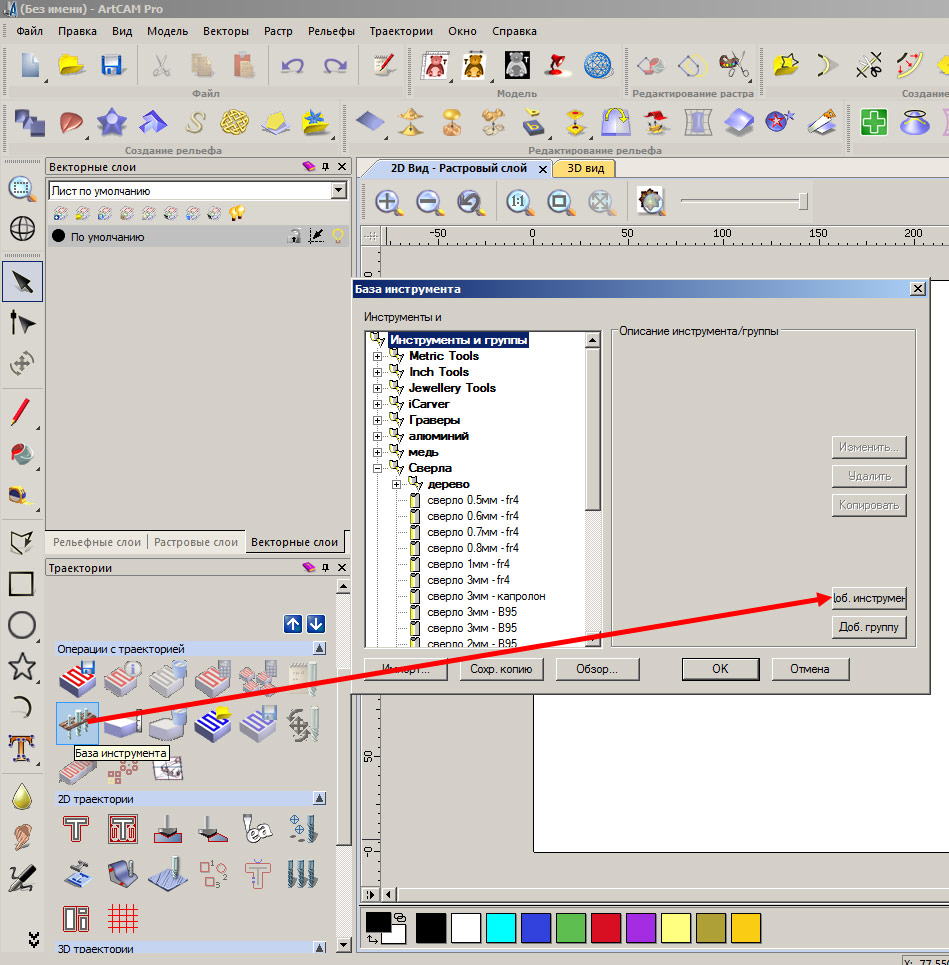The width and height of the screenshot is (949, 965).
Task: Select the node editing tool
Action: click(22, 322)
